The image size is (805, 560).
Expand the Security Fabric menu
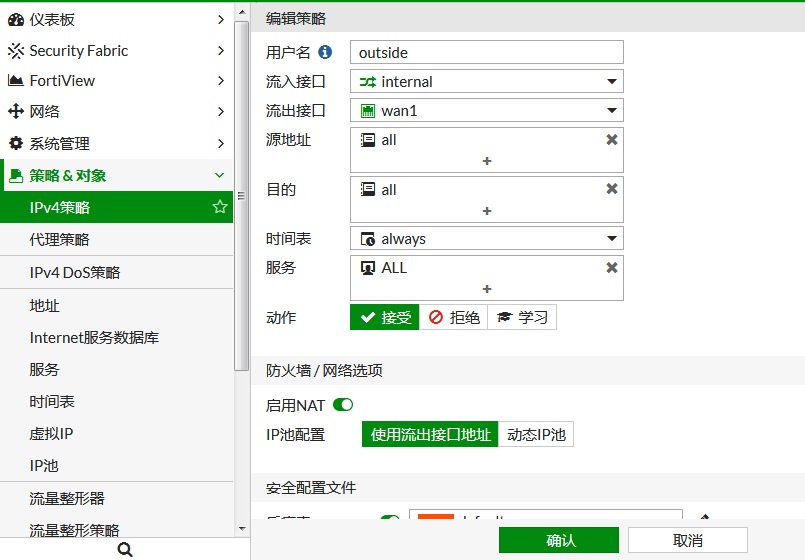tap(117, 51)
